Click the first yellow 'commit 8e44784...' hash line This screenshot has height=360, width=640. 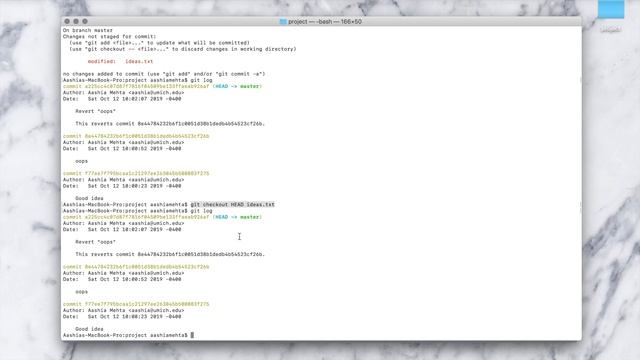pos(136,136)
